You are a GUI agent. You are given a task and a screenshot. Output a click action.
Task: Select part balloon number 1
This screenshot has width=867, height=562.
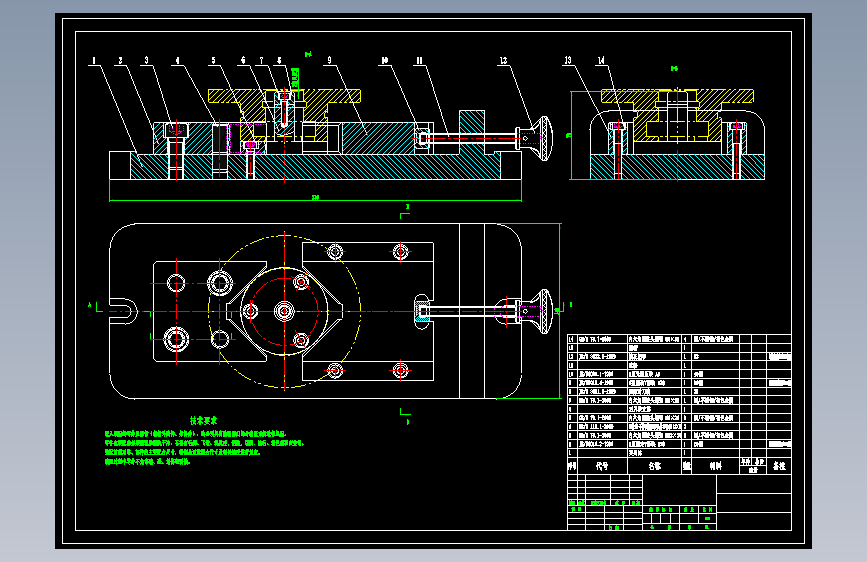(95, 61)
